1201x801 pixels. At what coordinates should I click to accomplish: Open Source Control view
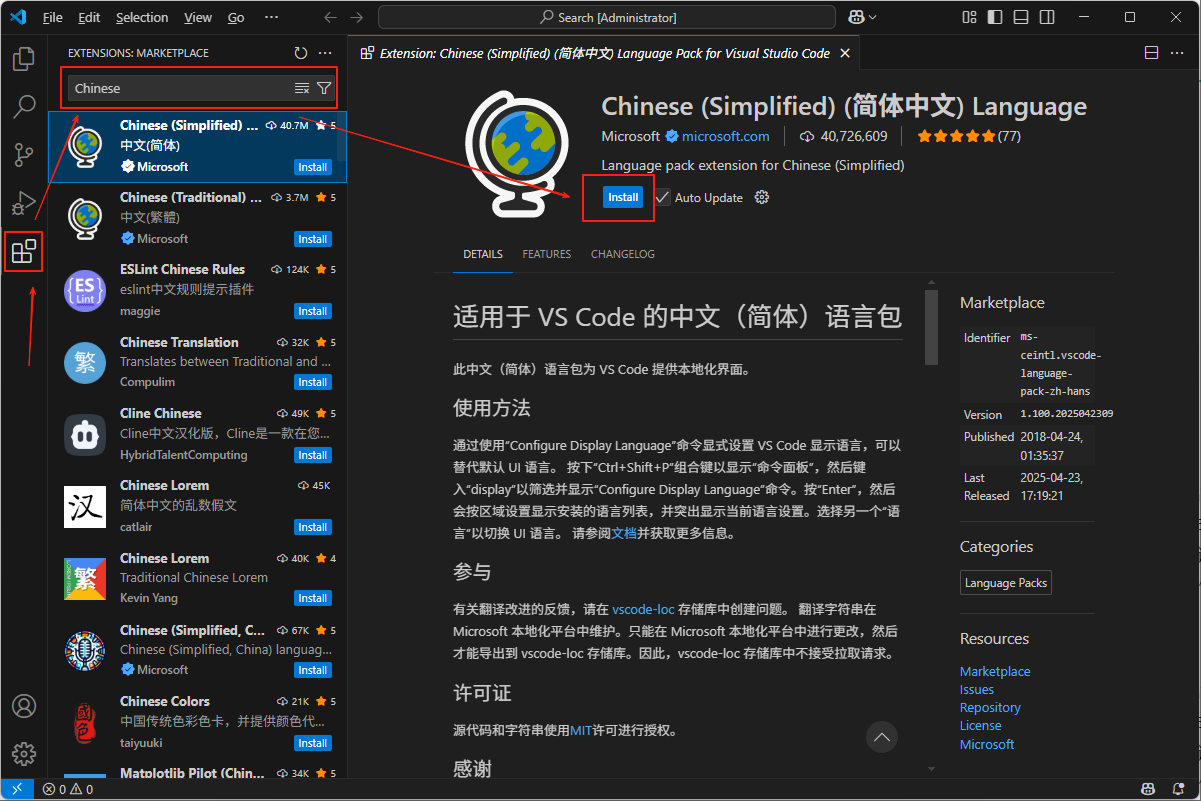click(x=24, y=155)
